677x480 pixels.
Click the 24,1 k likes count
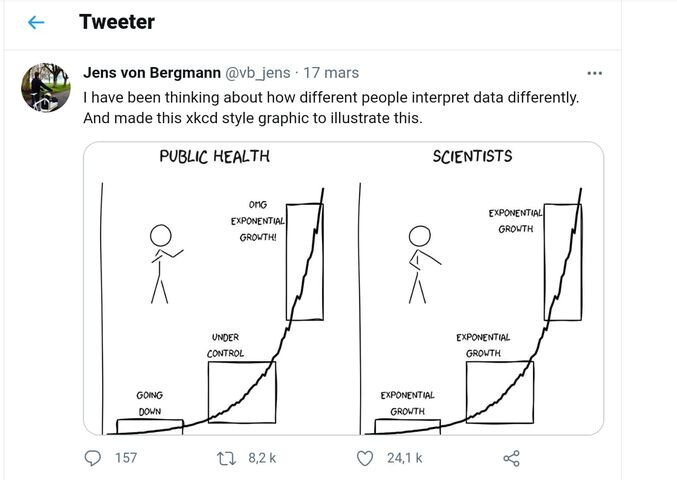click(x=403, y=458)
